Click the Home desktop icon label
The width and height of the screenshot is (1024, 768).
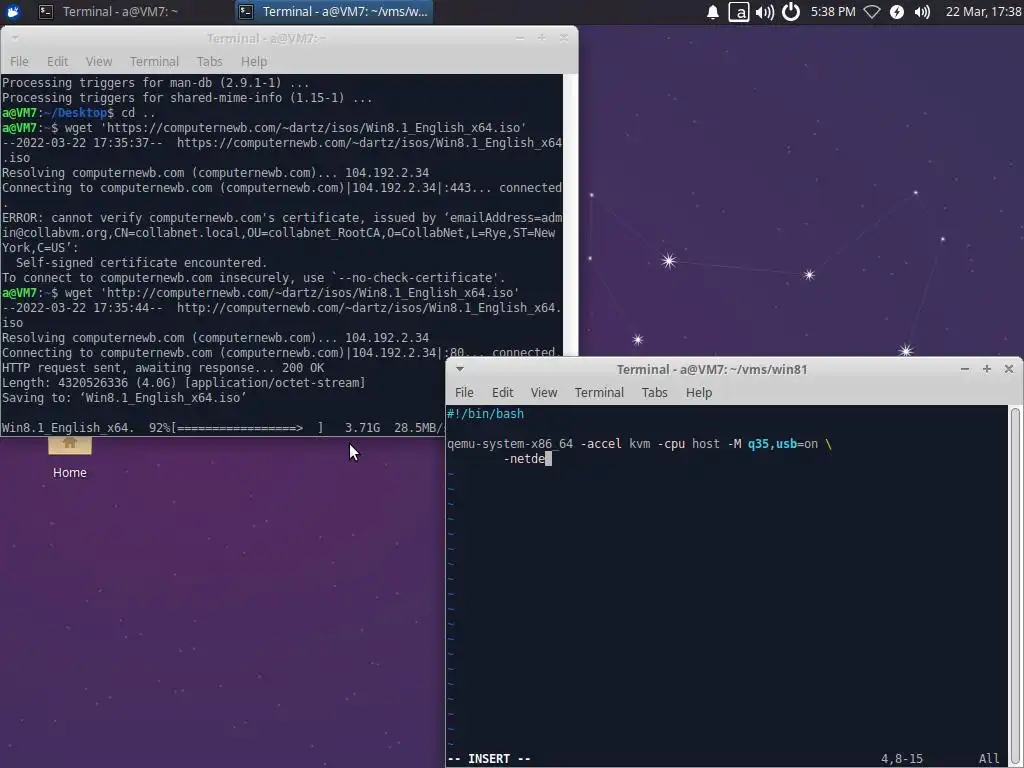[70, 472]
